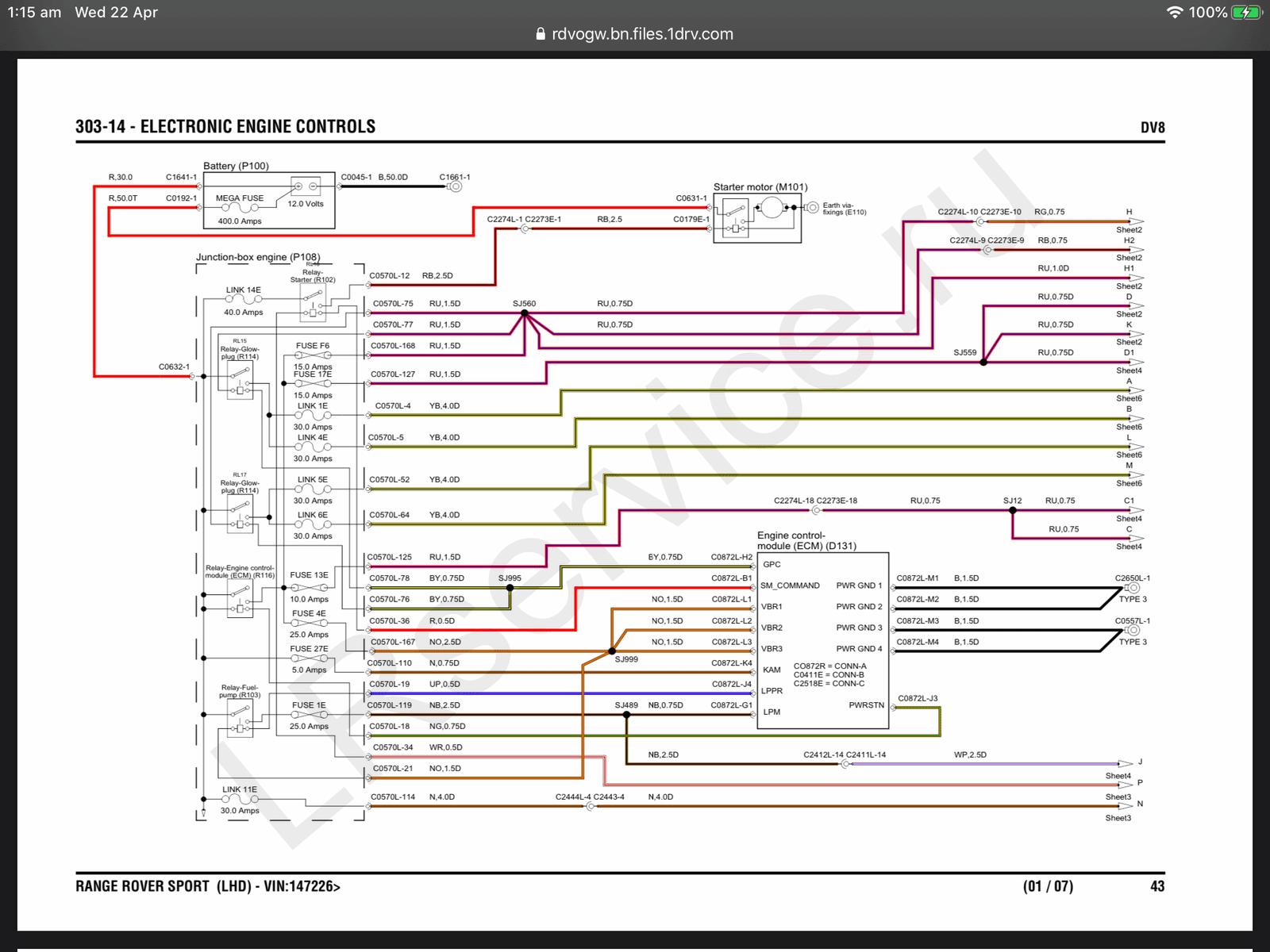This screenshot has height=952, width=1270.
Task: Click the 'FUSE 4E' label
Action: pos(309,614)
